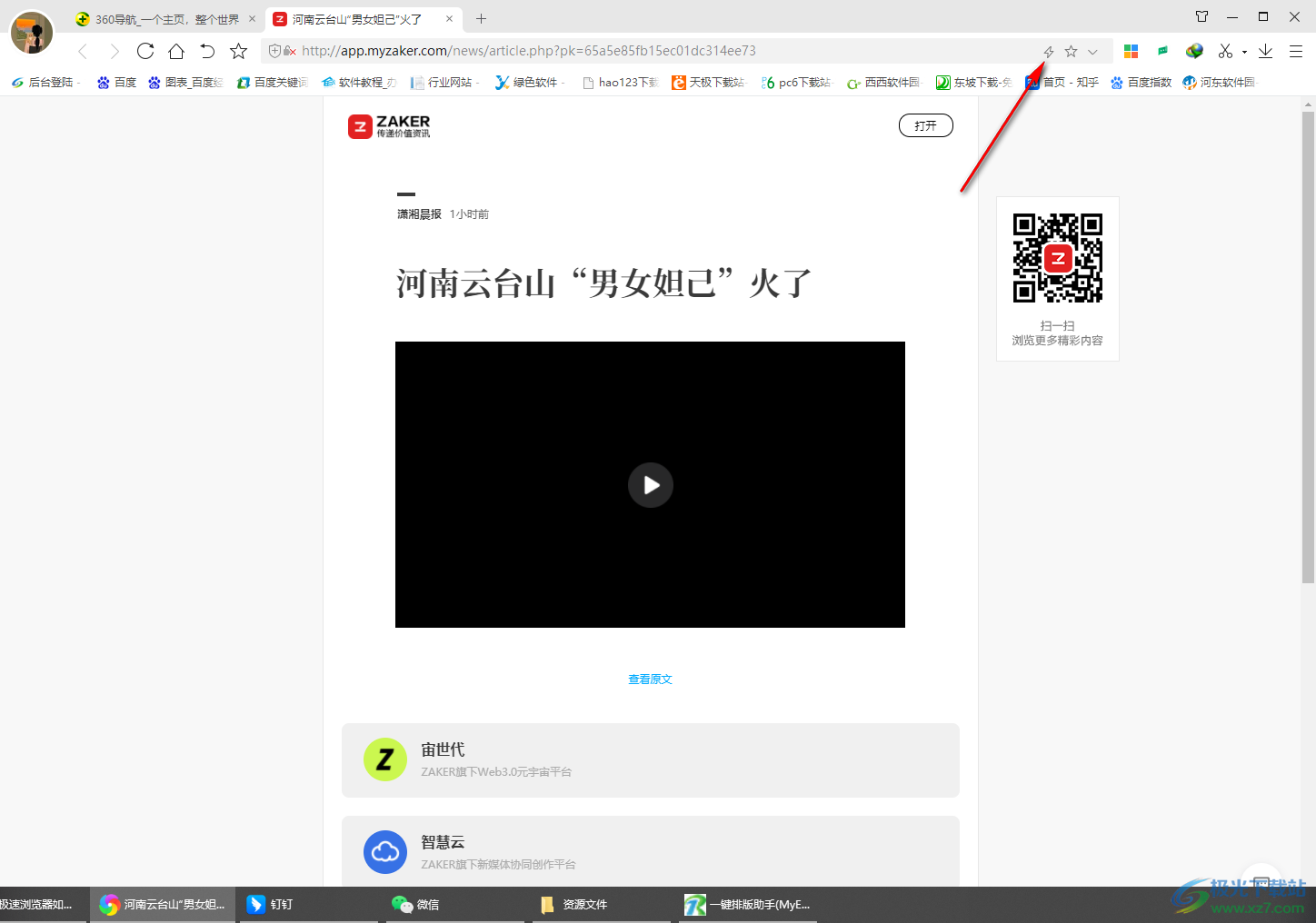Open the 宙世代 card

tap(650, 760)
